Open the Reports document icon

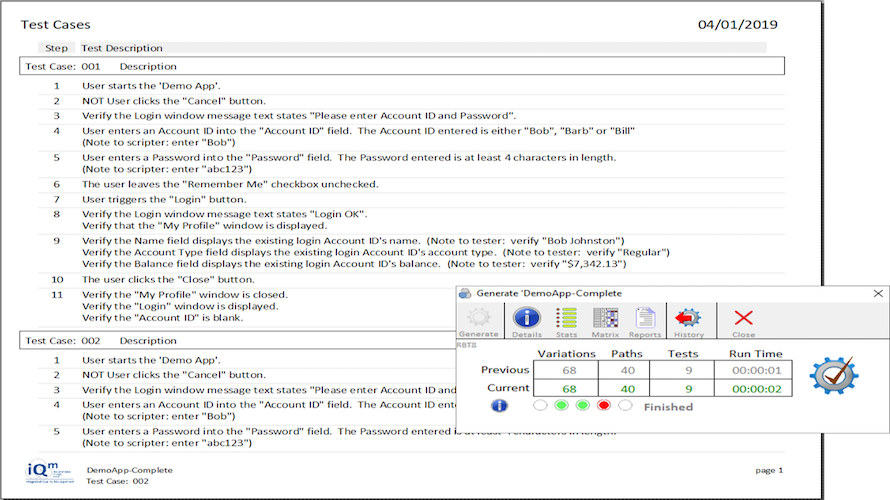click(645, 318)
